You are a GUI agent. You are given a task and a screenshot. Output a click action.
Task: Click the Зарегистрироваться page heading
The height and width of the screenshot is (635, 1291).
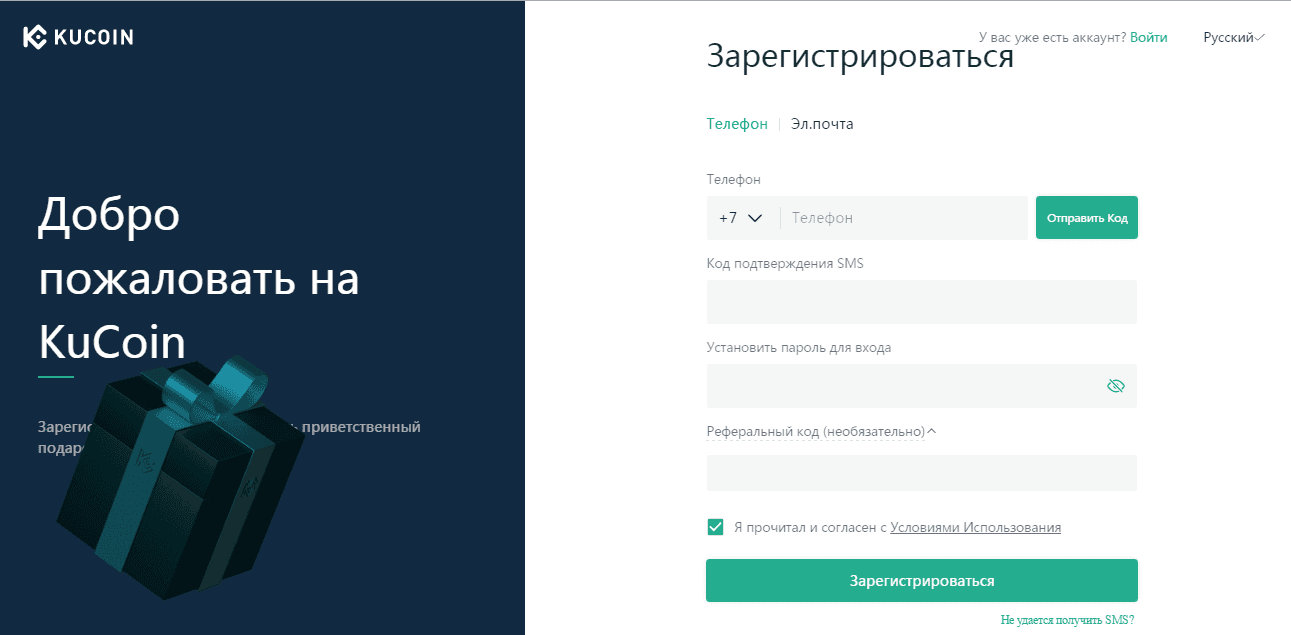click(x=860, y=56)
